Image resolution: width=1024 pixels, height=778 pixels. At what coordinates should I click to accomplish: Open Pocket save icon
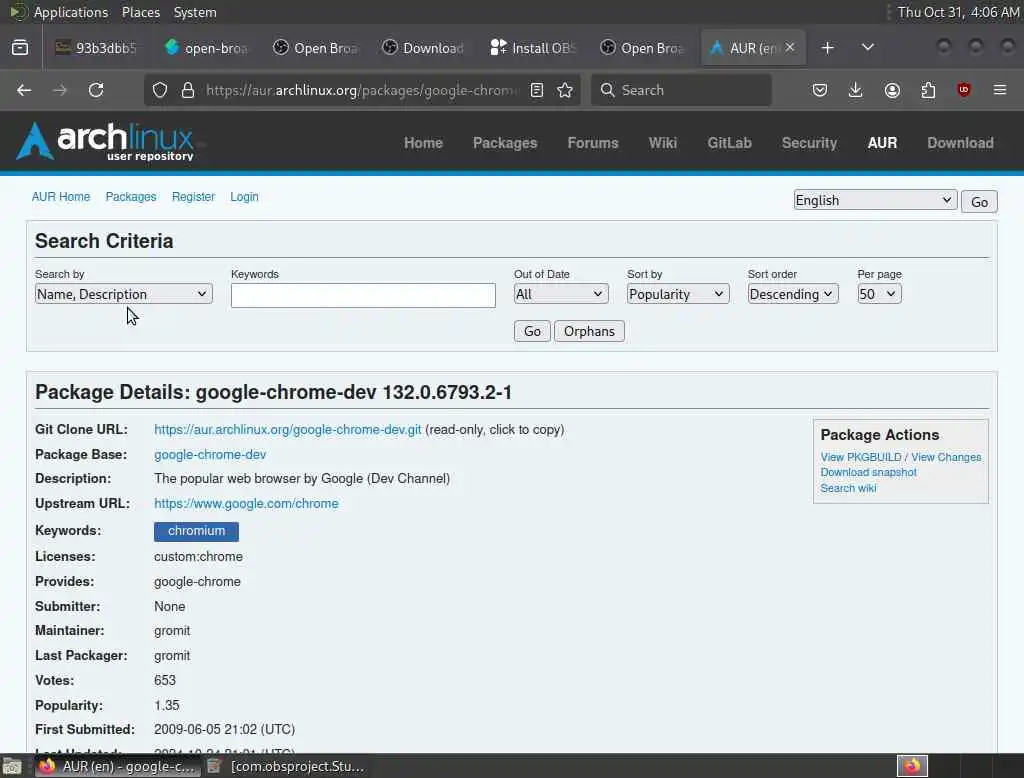coord(820,90)
